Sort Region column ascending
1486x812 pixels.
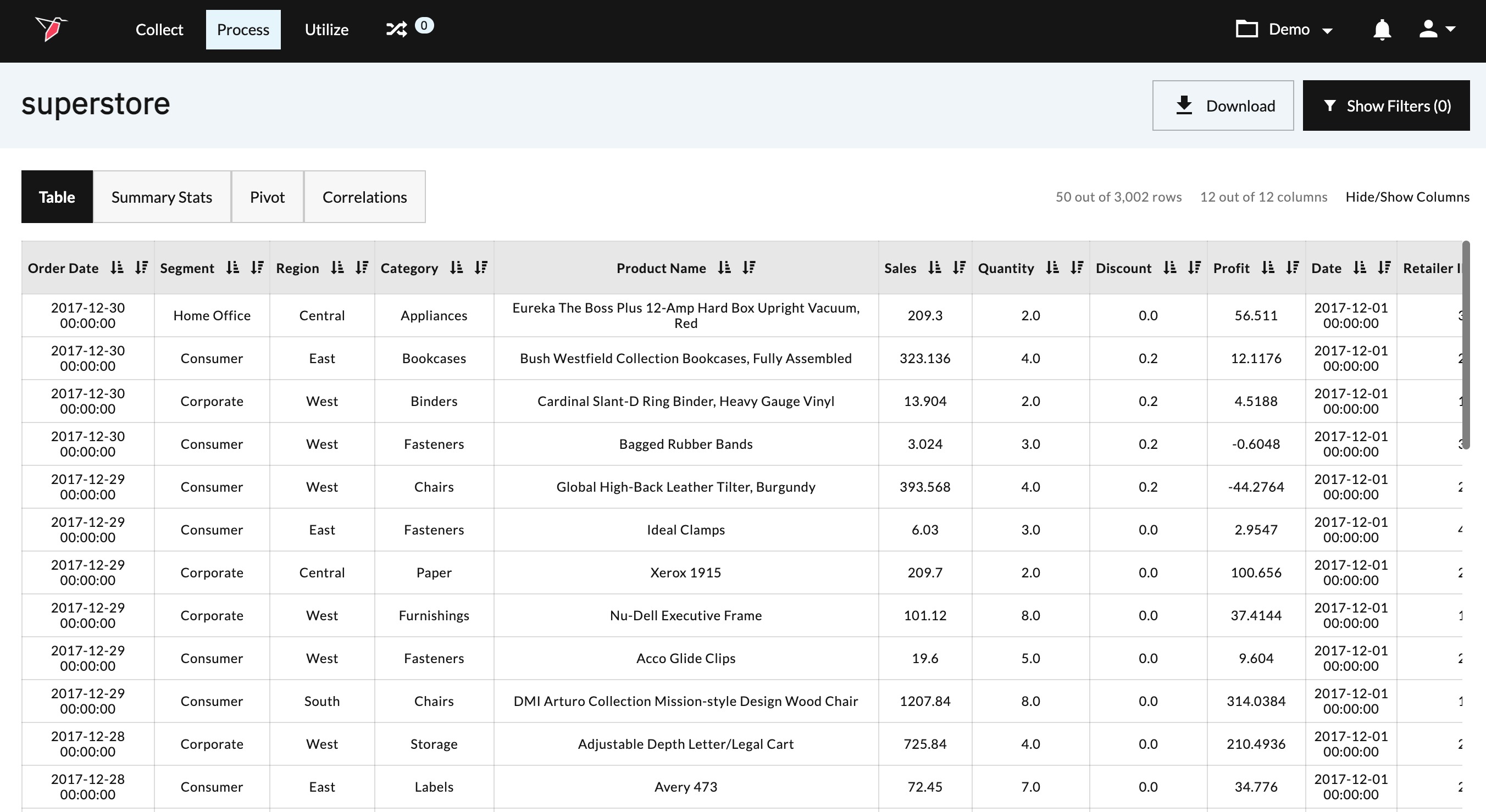click(x=337, y=268)
